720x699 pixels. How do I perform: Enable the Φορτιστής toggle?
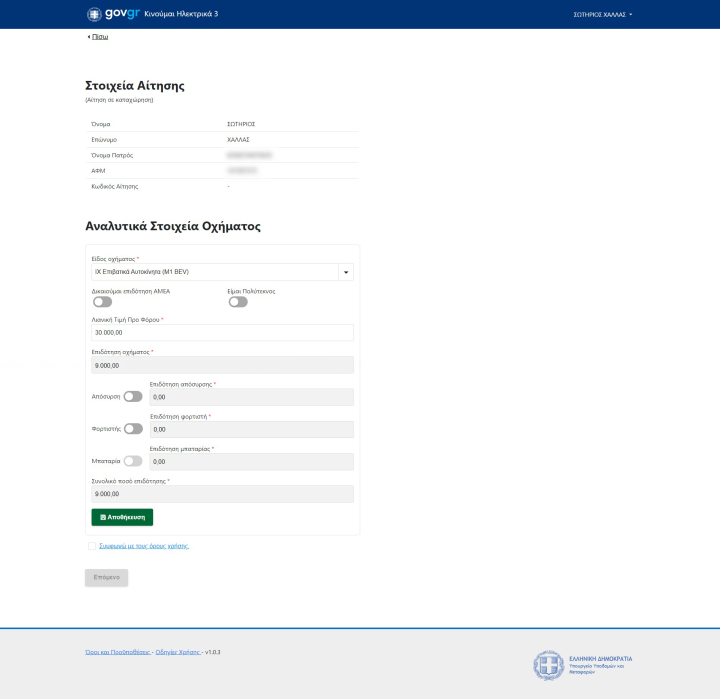[133, 428]
